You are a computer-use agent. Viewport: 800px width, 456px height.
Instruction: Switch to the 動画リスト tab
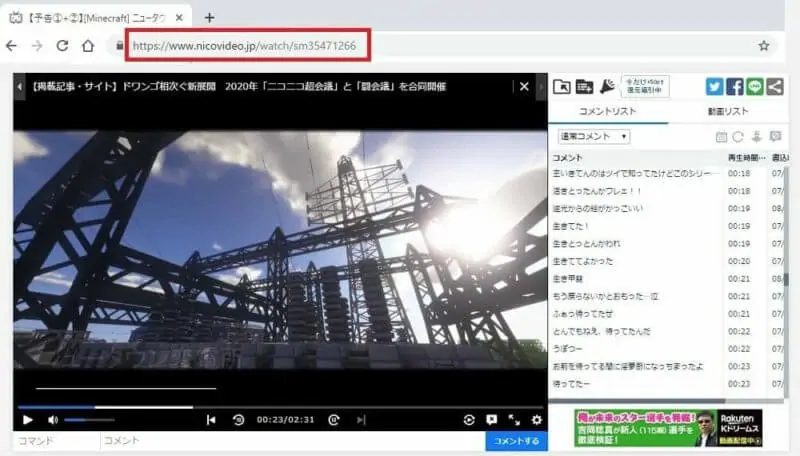point(728,111)
